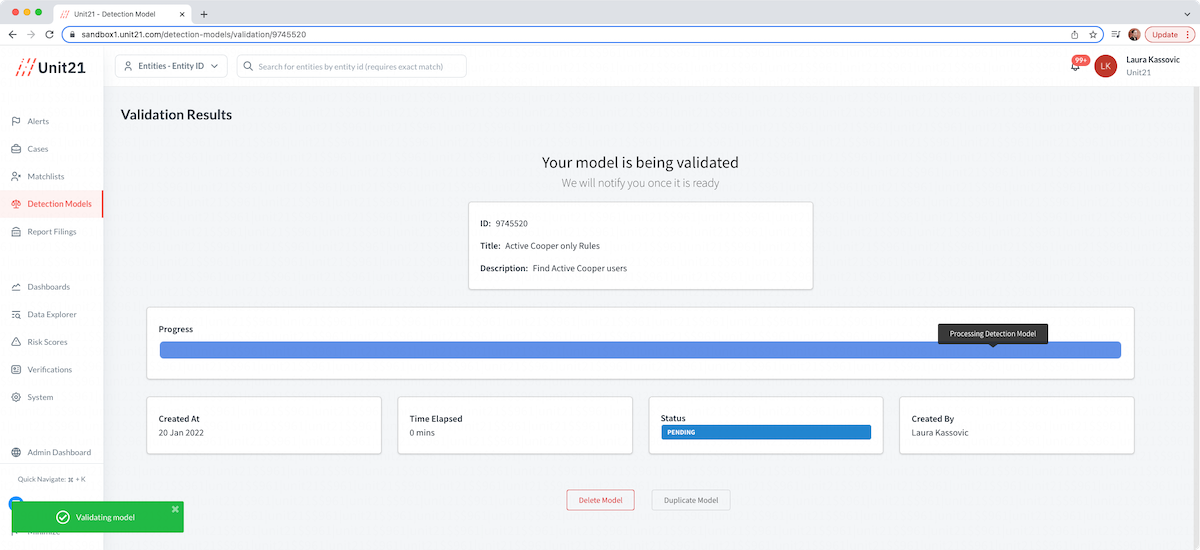Click the entity search input field
1200x550 pixels.
[352, 66]
